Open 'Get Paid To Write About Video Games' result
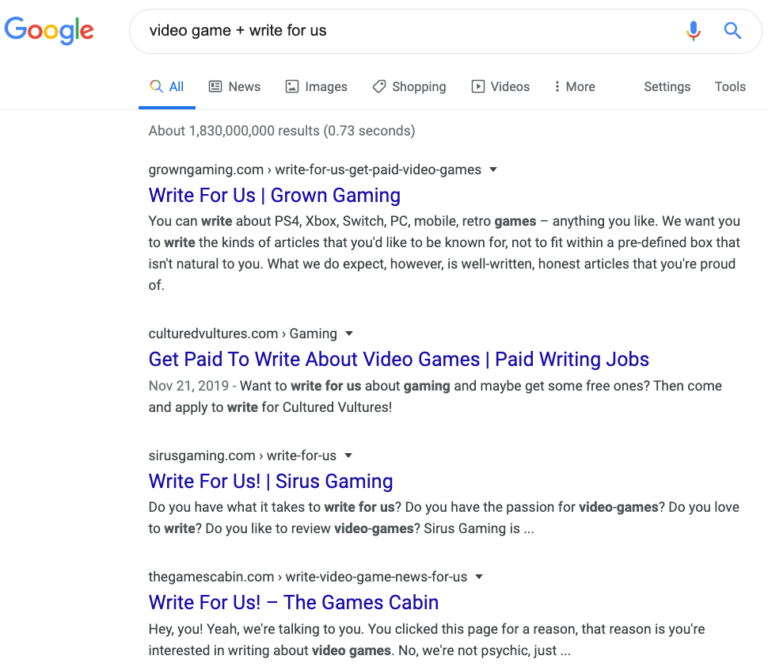The width and height of the screenshot is (768, 671). pos(399,359)
